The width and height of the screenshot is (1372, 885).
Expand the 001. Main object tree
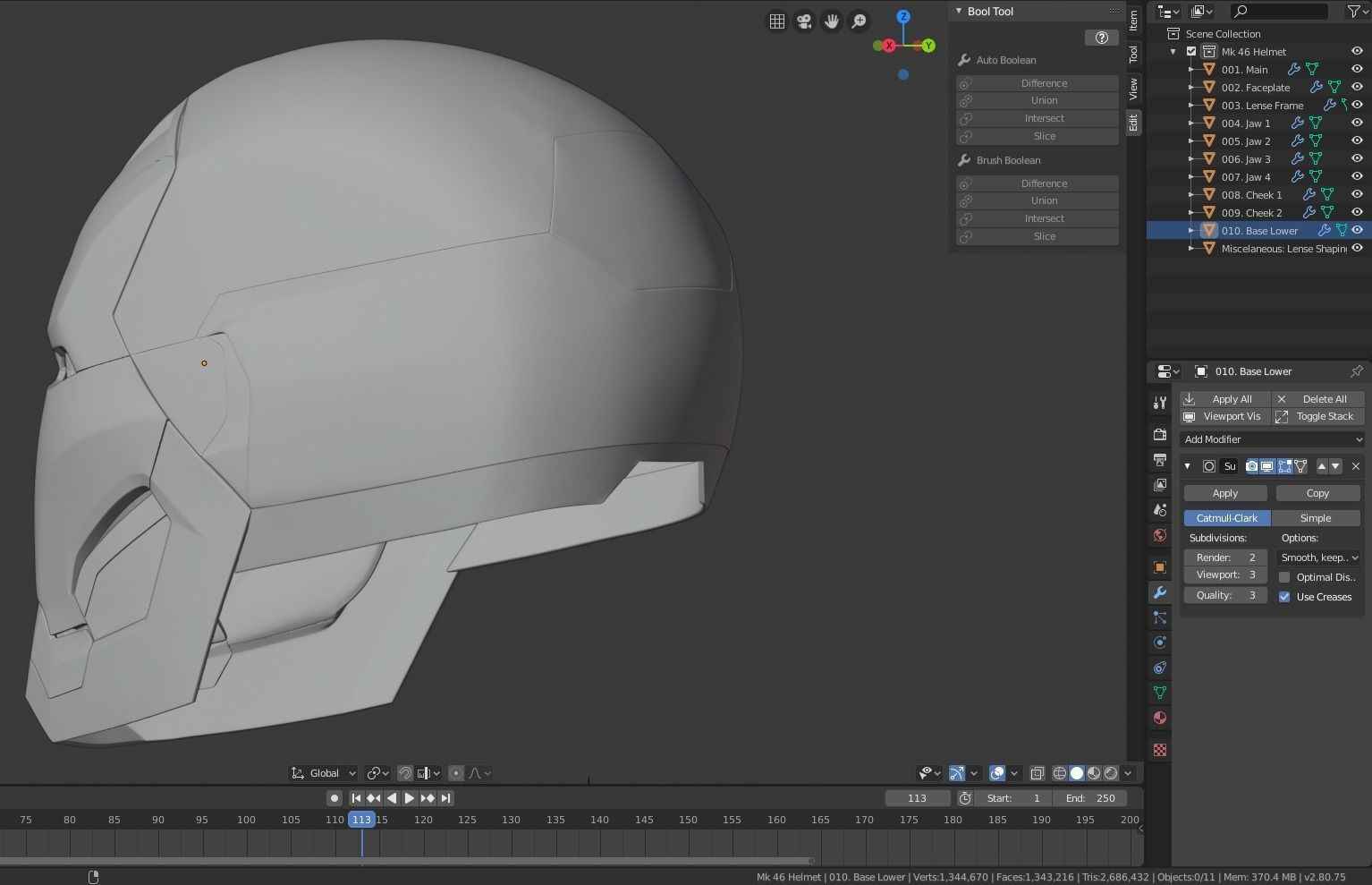coord(1191,69)
